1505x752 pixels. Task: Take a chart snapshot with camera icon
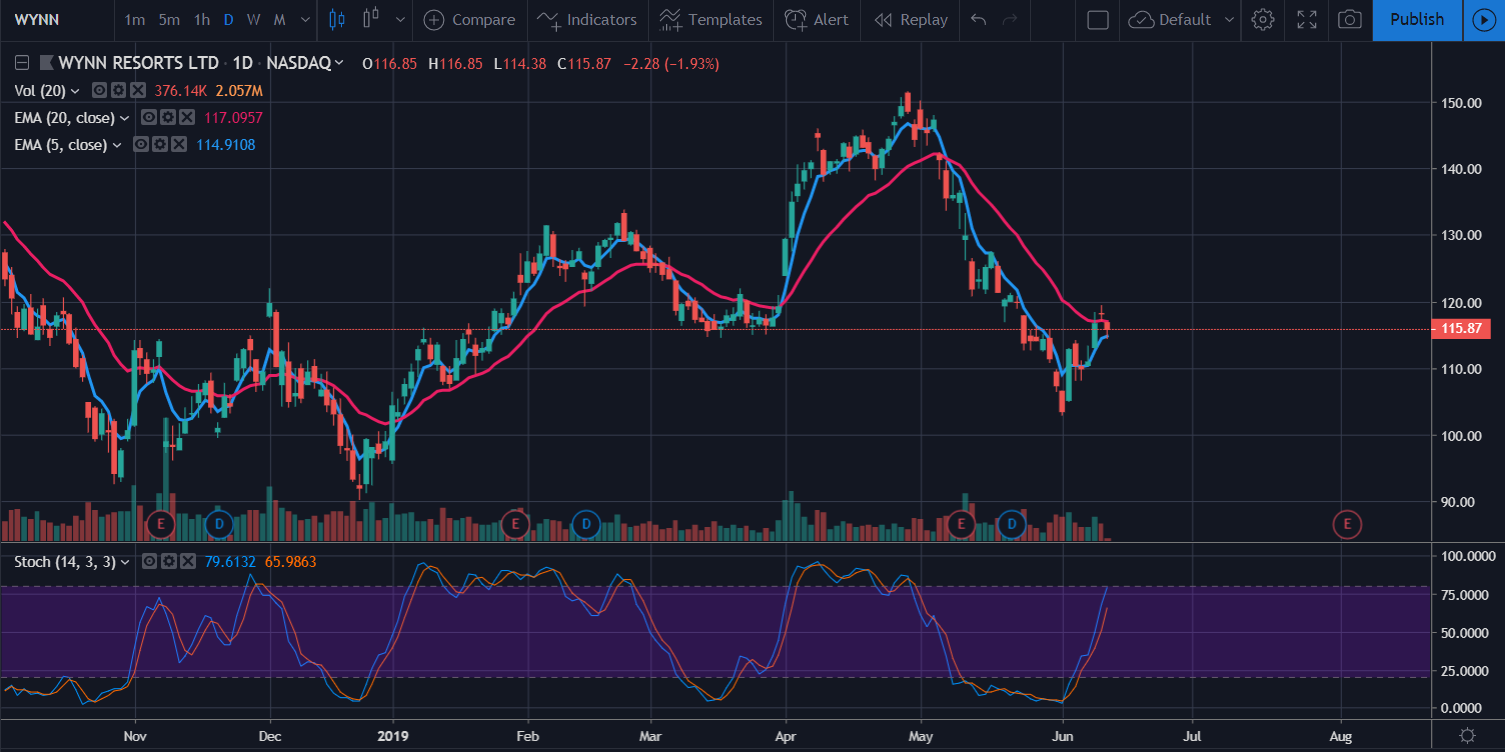1350,19
